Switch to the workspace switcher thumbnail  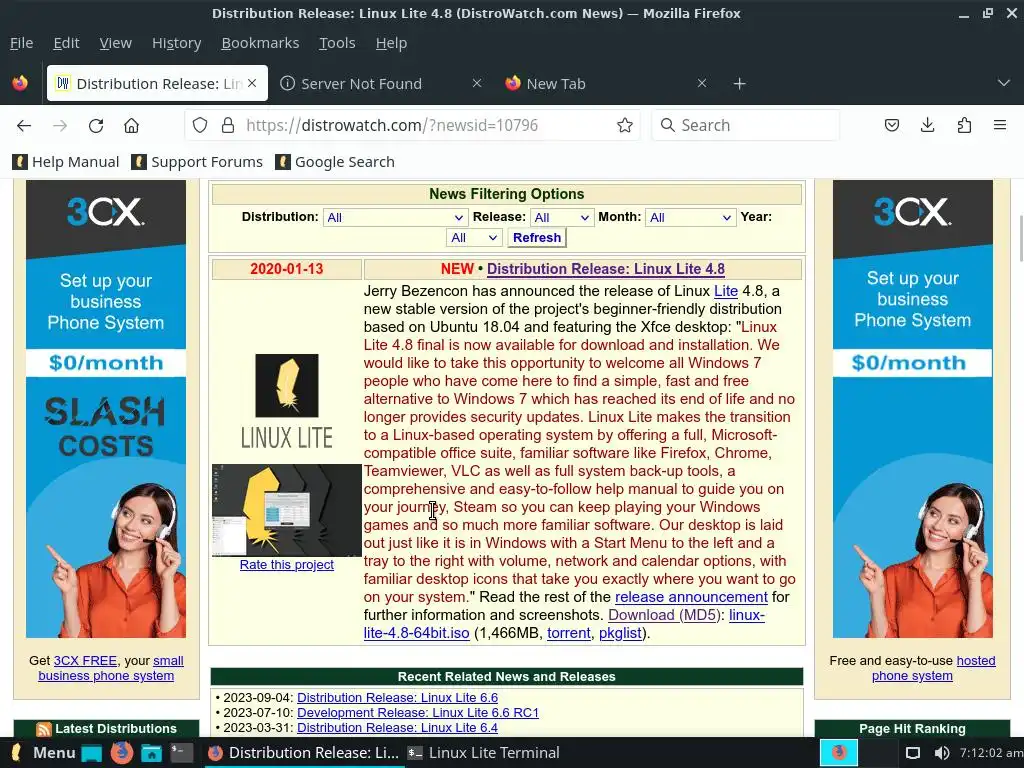coord(839,753)
